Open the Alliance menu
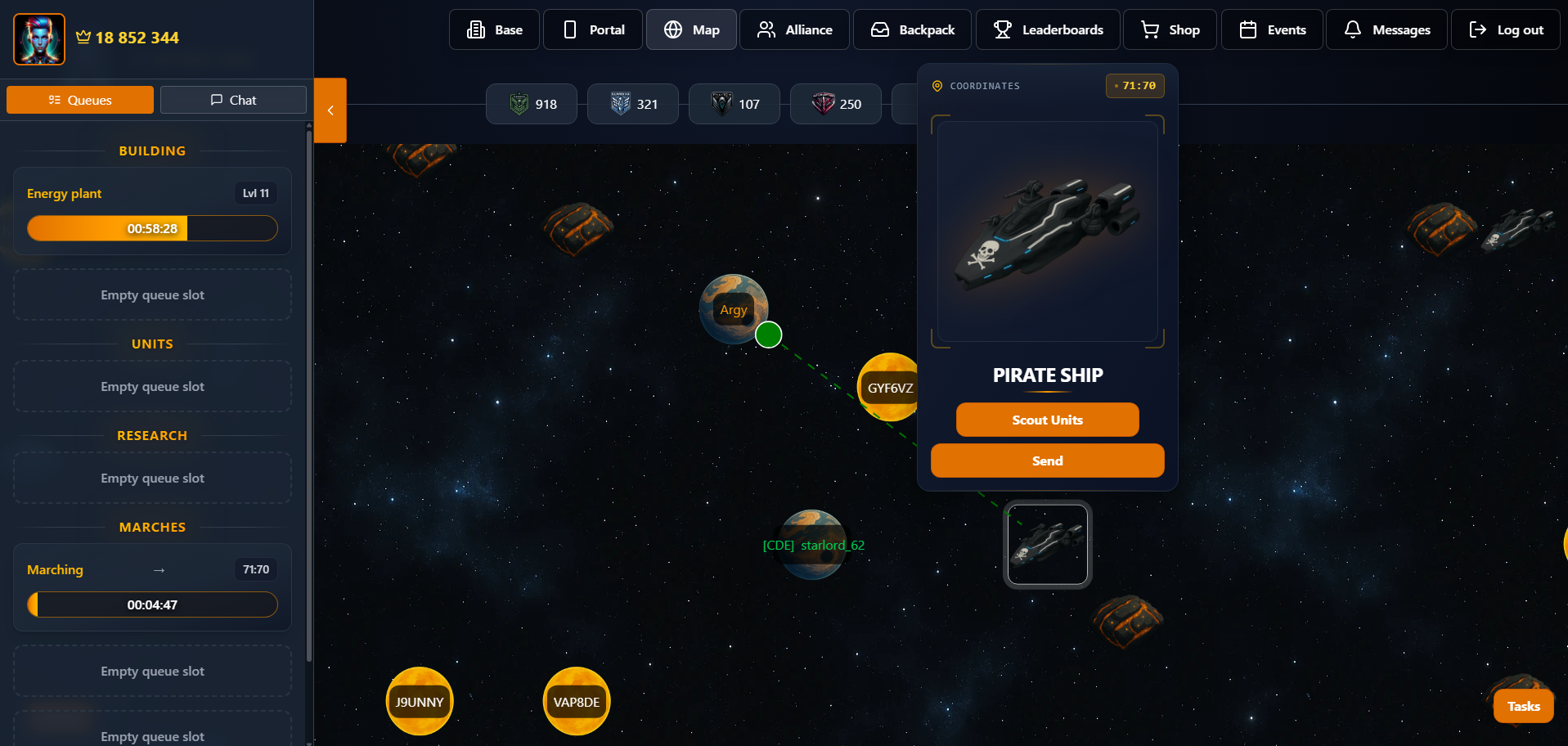Image resolution: width=1568 pixels, height=746 pixels. point(794,29)
